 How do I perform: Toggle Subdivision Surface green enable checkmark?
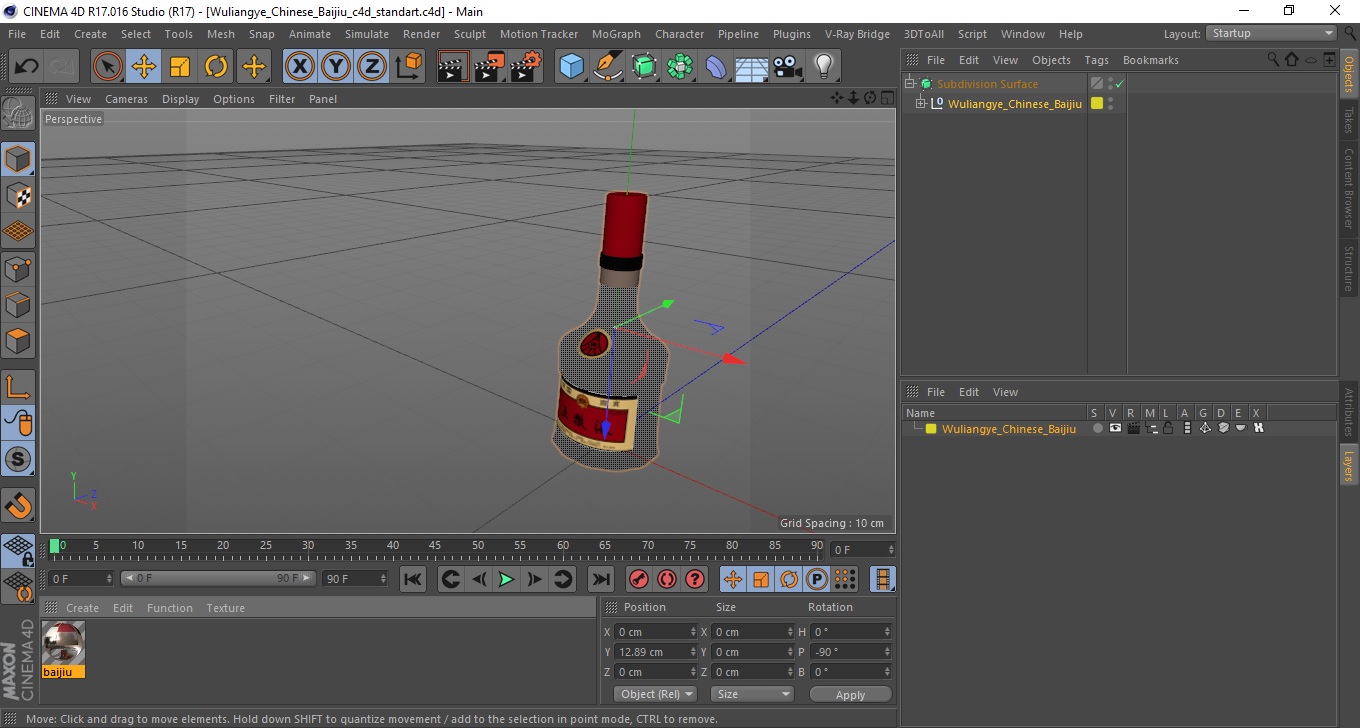point(1119,84)
